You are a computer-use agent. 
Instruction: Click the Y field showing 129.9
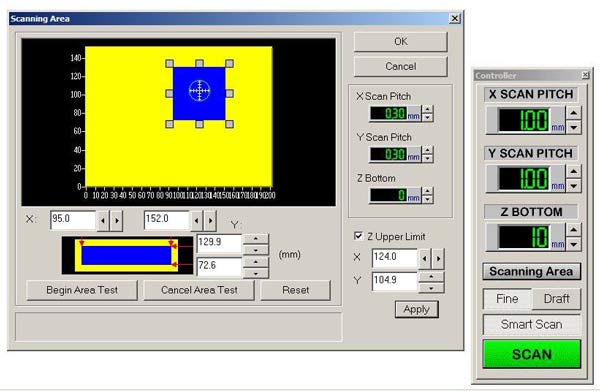[219, 244]
